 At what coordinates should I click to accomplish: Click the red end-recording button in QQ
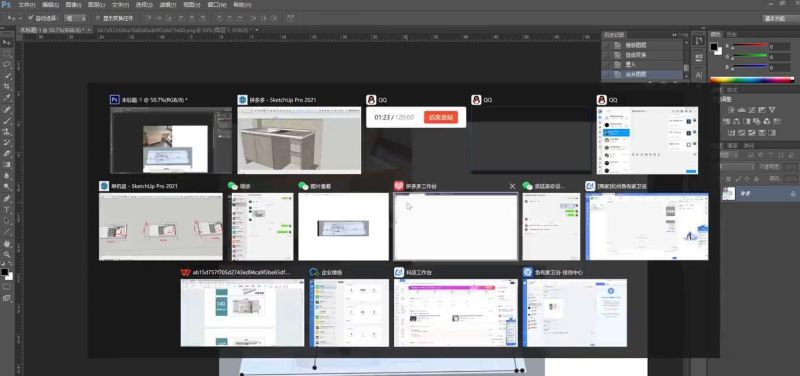(x=441, y=117)
